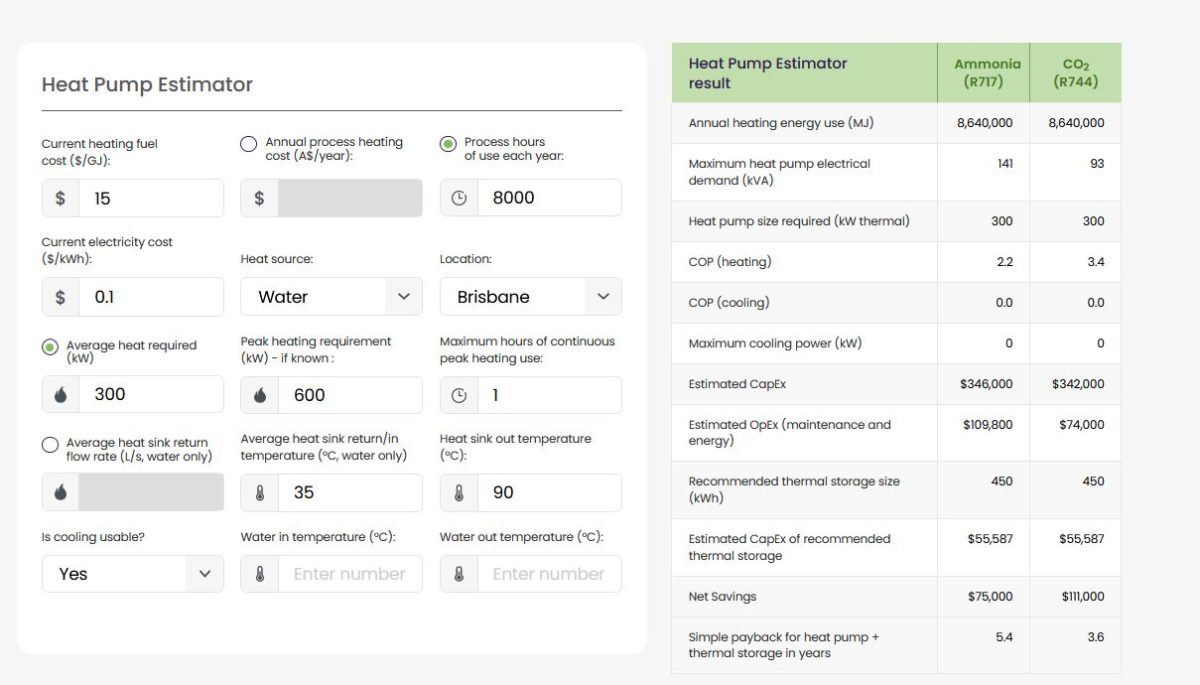Select the Annual process heating cost radio

249,144
